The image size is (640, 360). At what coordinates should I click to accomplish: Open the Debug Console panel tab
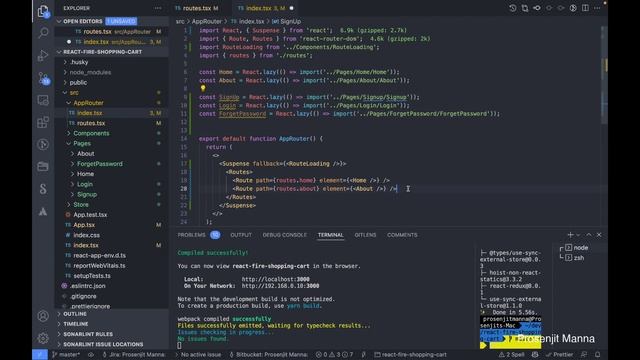point(284,235)
